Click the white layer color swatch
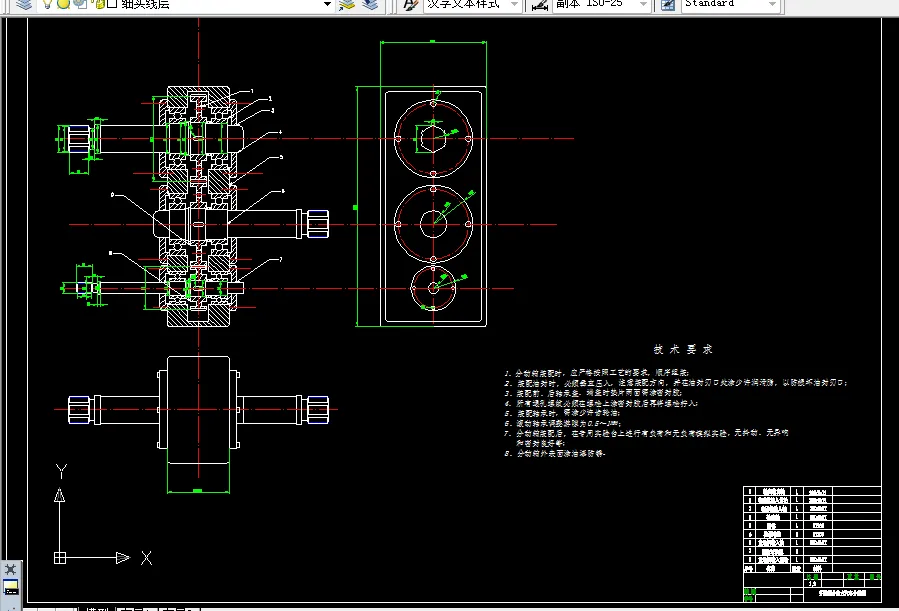 [x=112, y=4]
